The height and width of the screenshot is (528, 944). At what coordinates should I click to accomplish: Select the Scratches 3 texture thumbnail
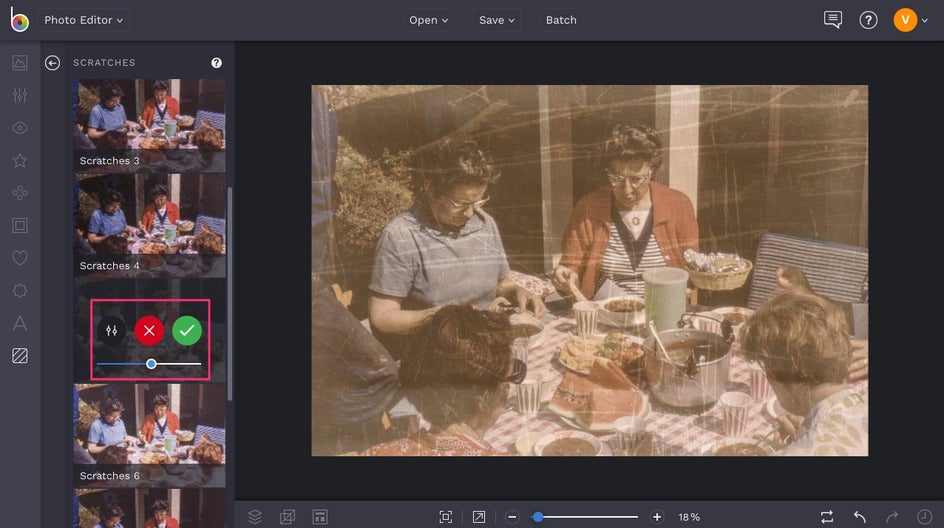[149, 125]
